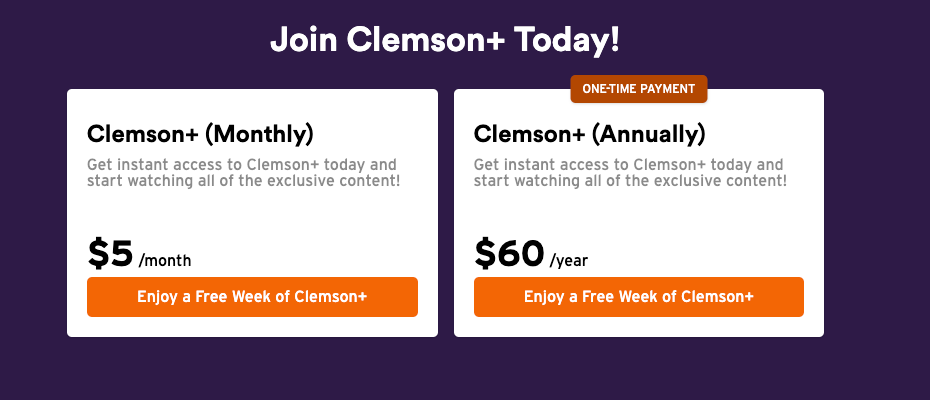
Task: Click the $60 price amount
Action: pyautogui.click(x=509, y=254)
